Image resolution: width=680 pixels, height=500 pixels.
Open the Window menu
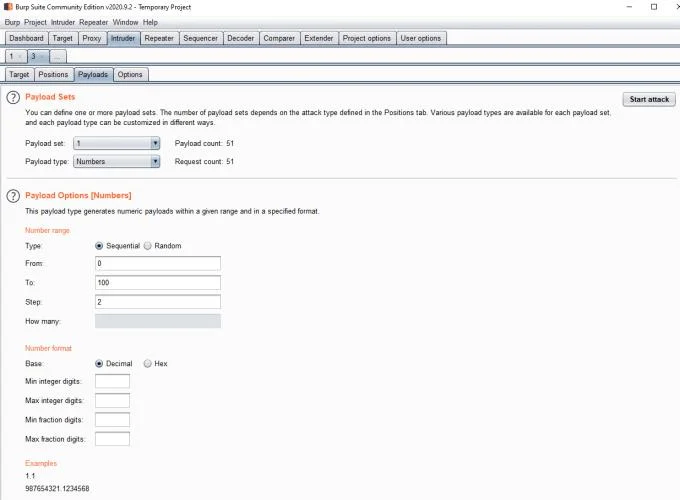coord(125,22)
